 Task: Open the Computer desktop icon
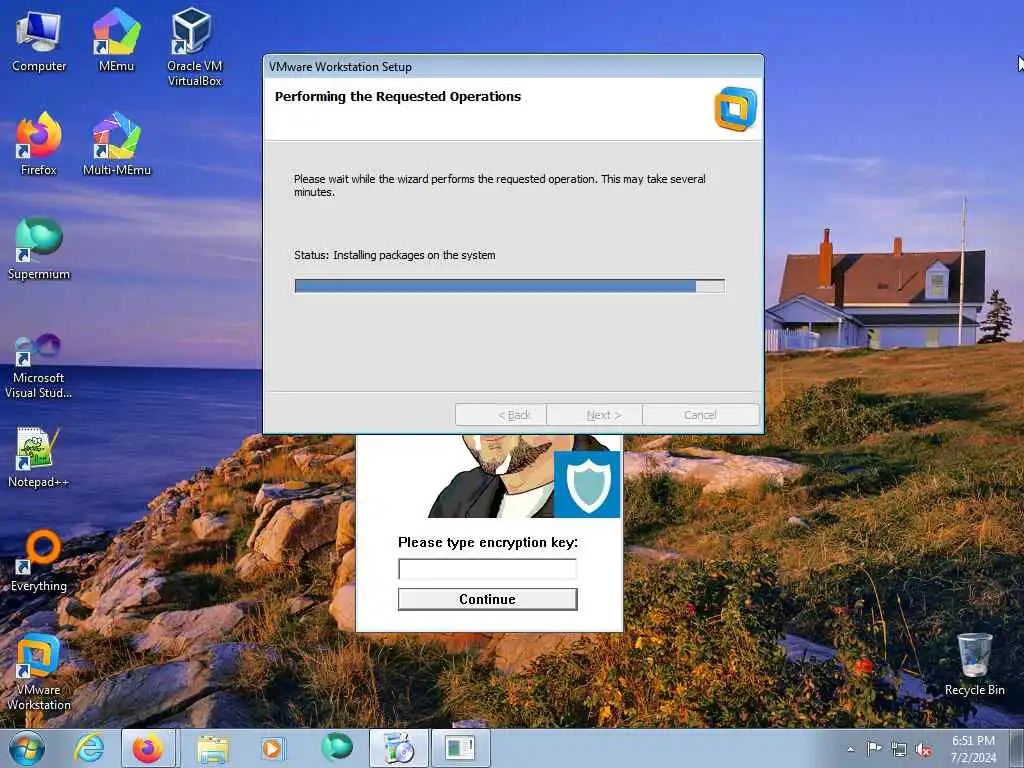pos(39,42)
